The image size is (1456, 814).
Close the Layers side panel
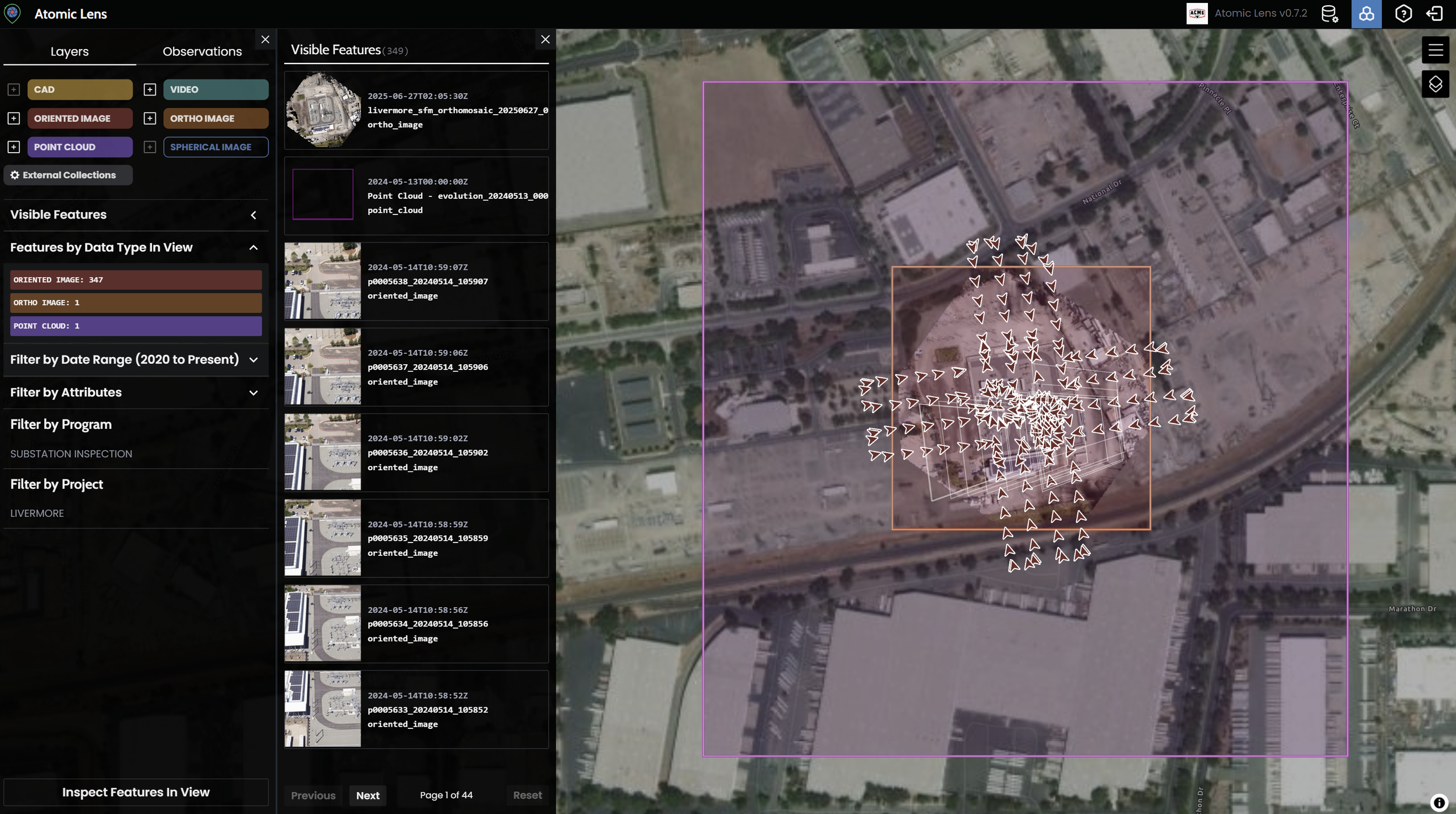[x=265, y=40]
